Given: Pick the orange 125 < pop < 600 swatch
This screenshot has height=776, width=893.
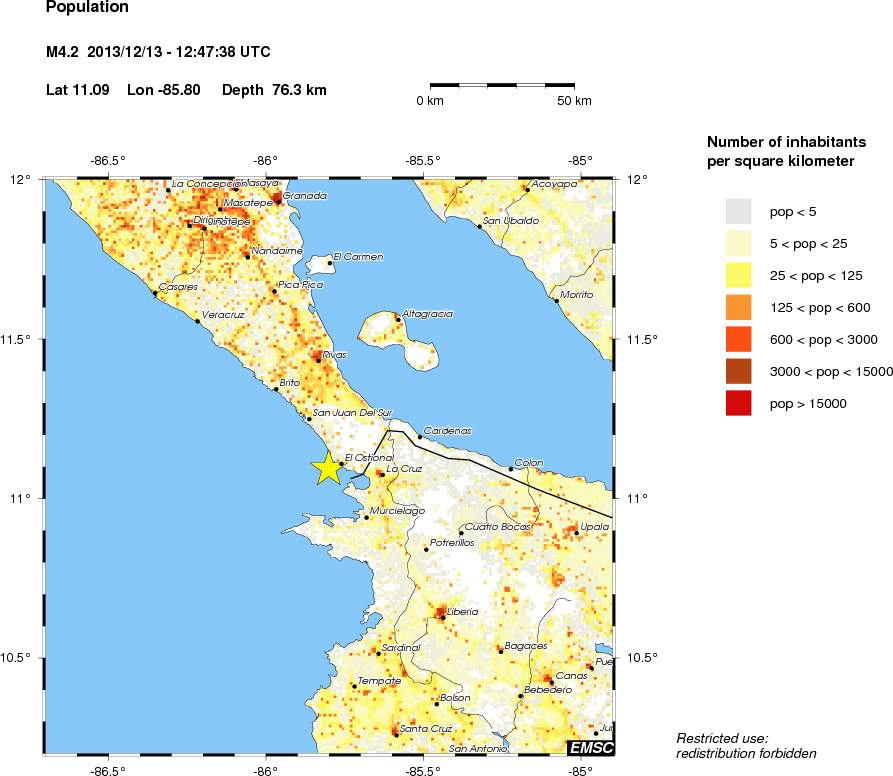Looking at the screenshot, I should tap(738, 307).
